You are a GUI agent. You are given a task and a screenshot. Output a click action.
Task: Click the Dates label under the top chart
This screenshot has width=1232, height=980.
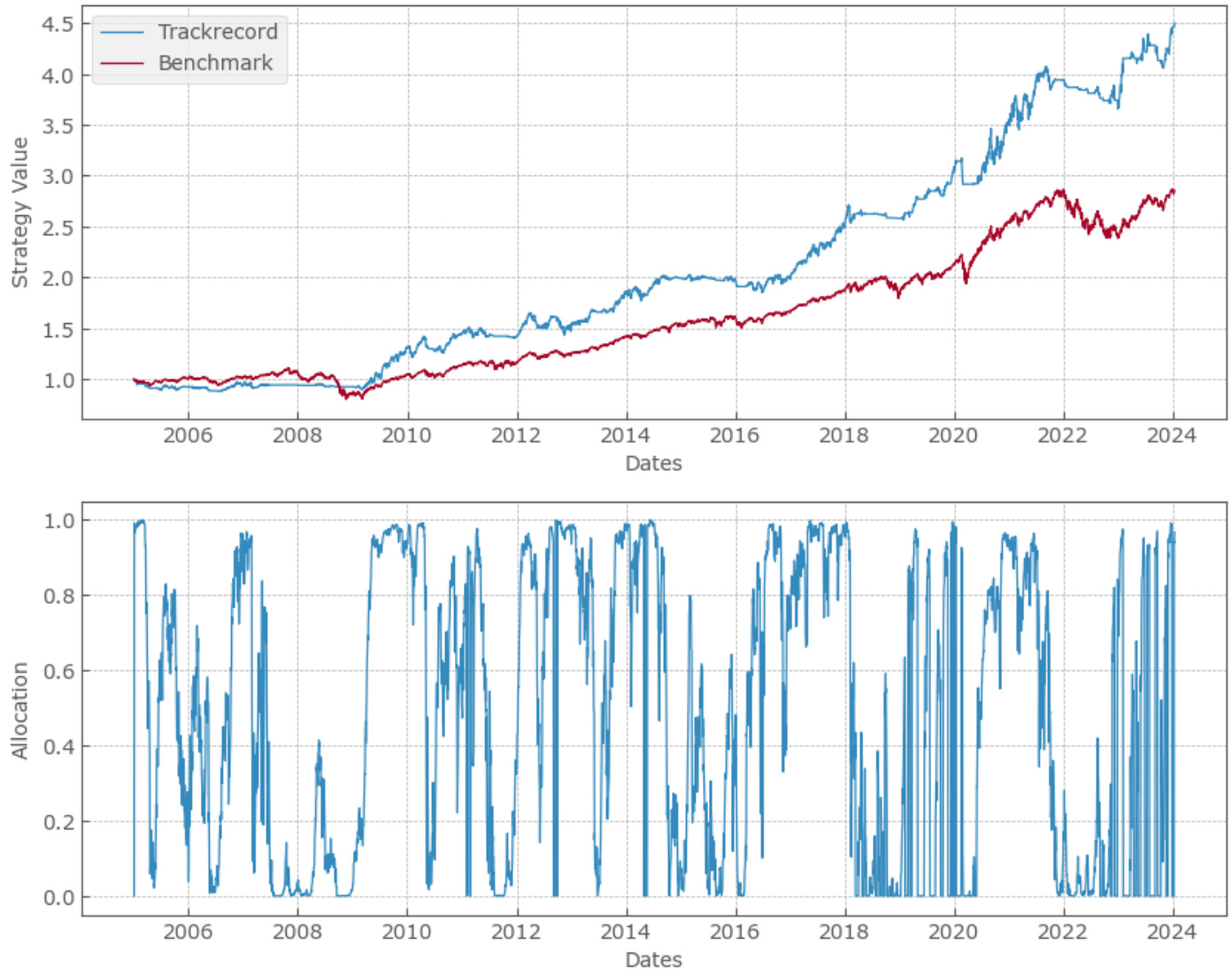click(x=653, y=463)
